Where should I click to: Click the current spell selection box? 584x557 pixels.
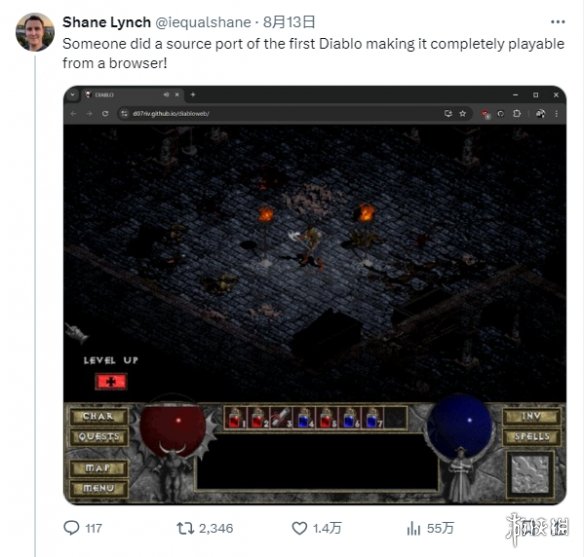tap(530, 474)
